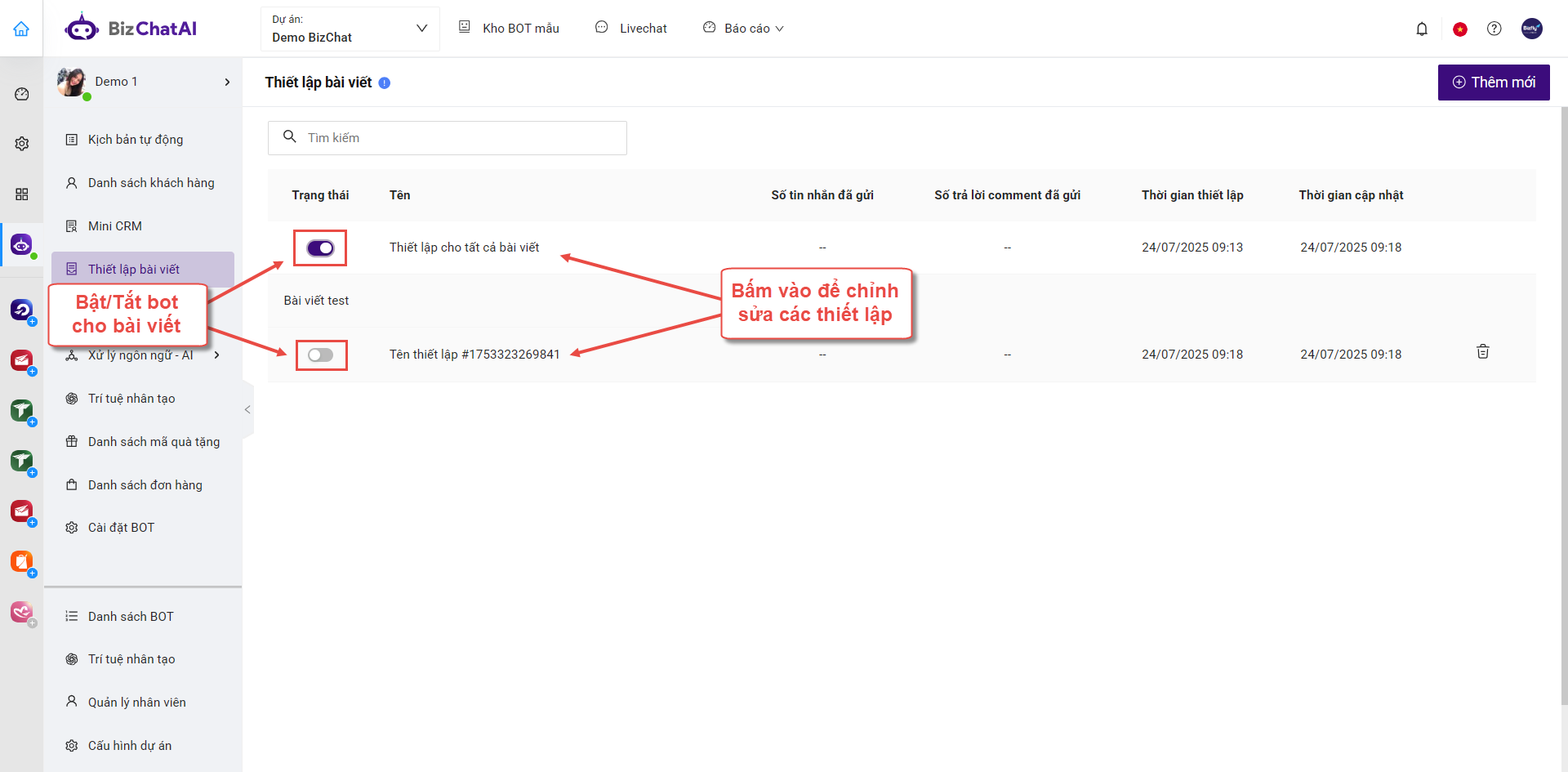The width and height of the screenshot is (1568, 772).
Task: Open Livechat in top navigation
Action: [x=643, y=29]
